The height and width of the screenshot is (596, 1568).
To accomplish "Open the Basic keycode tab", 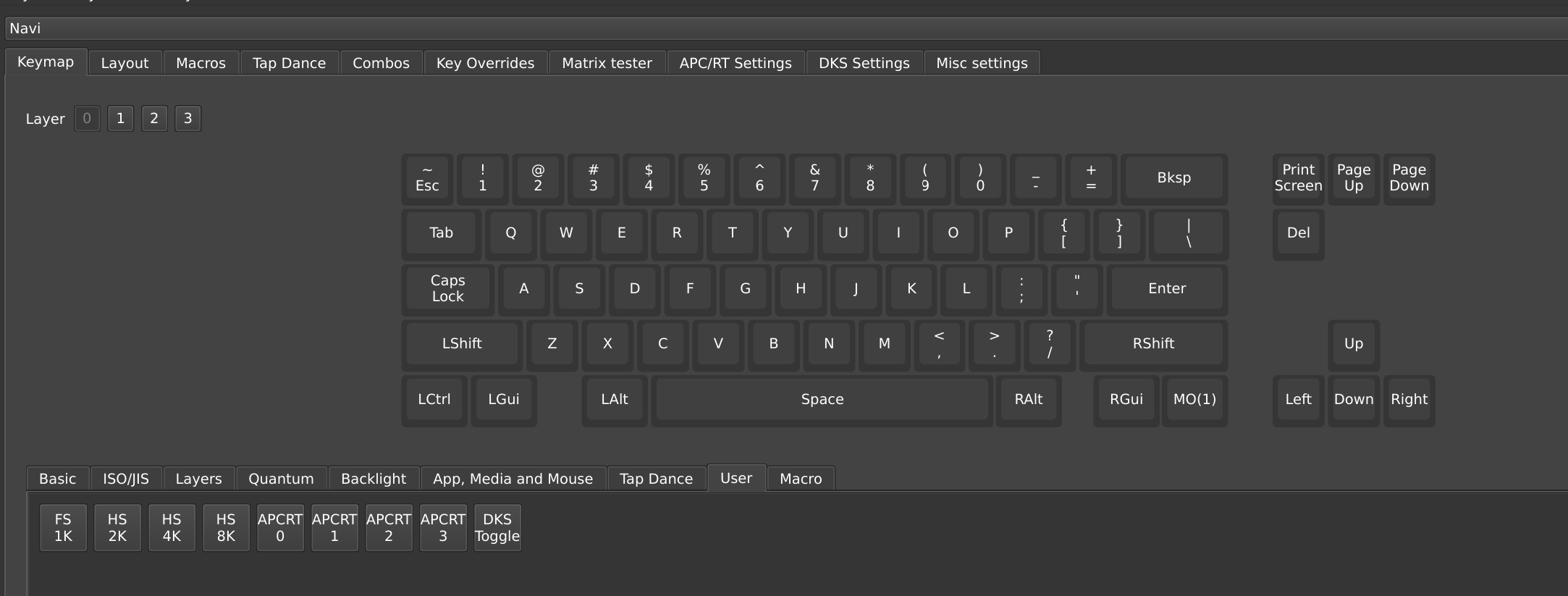I will [57, 479].
